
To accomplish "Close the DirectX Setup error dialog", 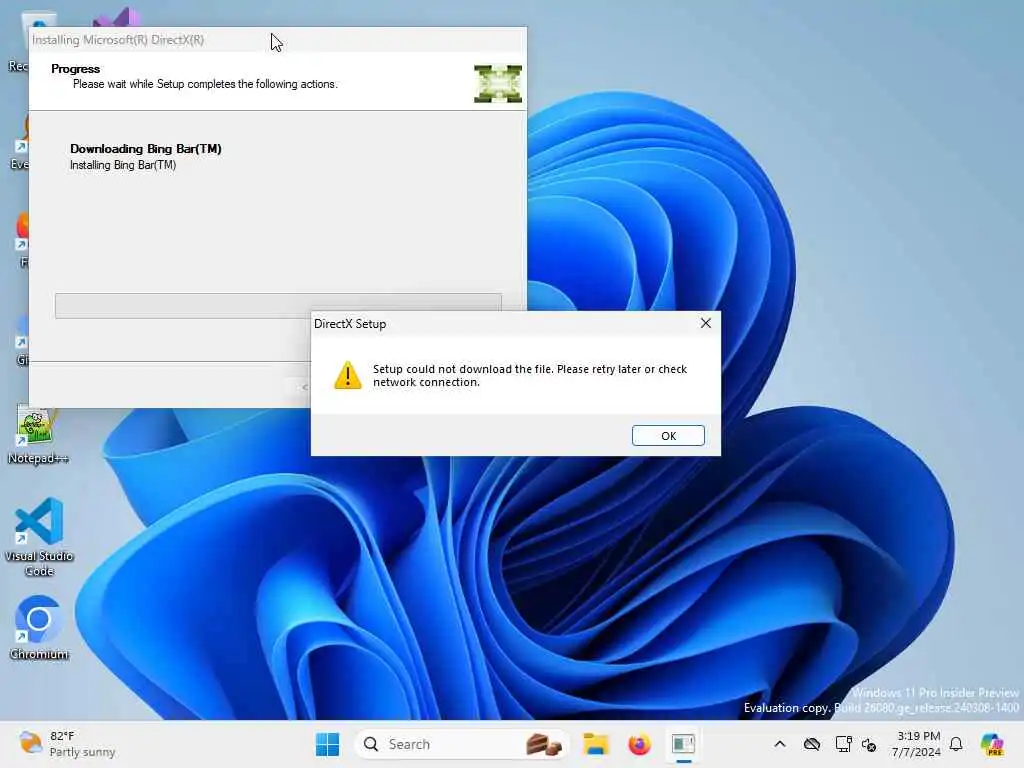I will [705, 323].
